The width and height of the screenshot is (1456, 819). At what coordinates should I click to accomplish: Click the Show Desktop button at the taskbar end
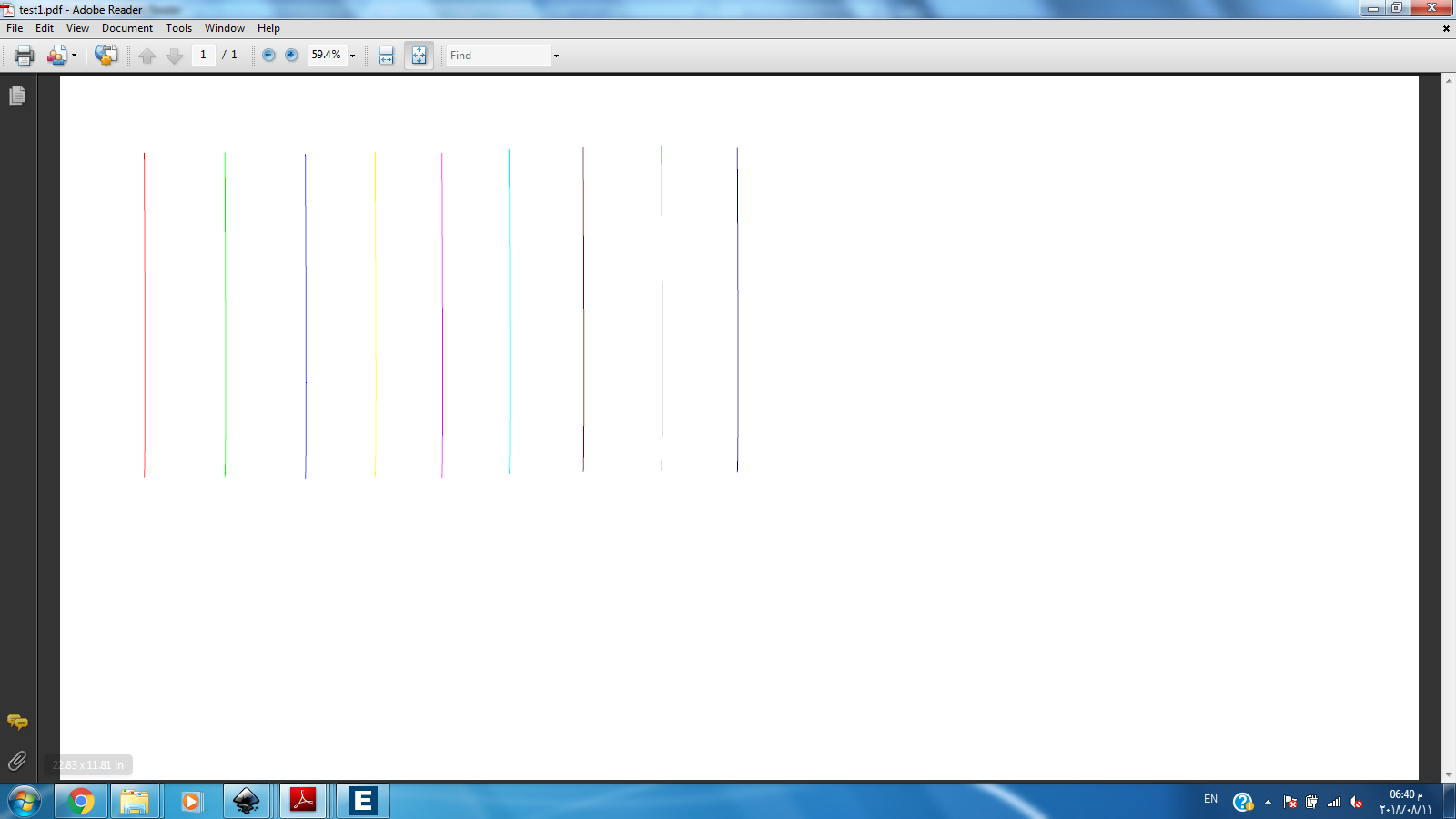point(1449,802)
